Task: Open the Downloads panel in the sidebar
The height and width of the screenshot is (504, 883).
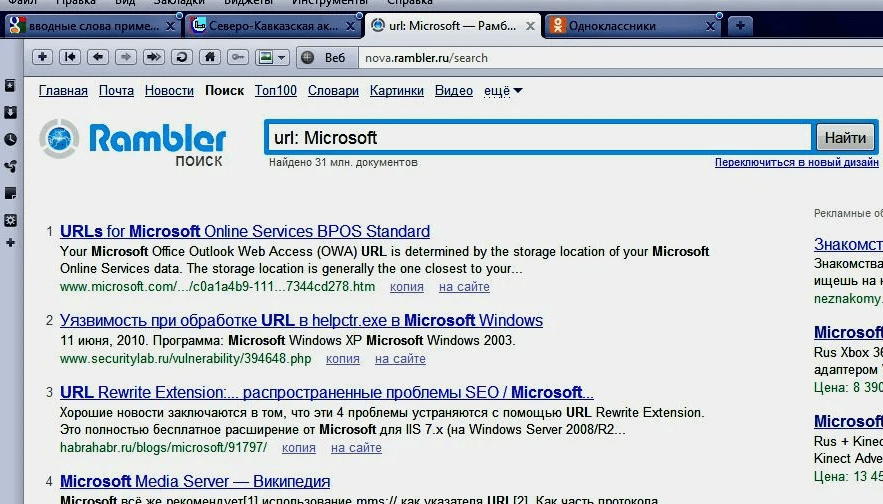Action: pyautogui.click(x=10, y=112)
